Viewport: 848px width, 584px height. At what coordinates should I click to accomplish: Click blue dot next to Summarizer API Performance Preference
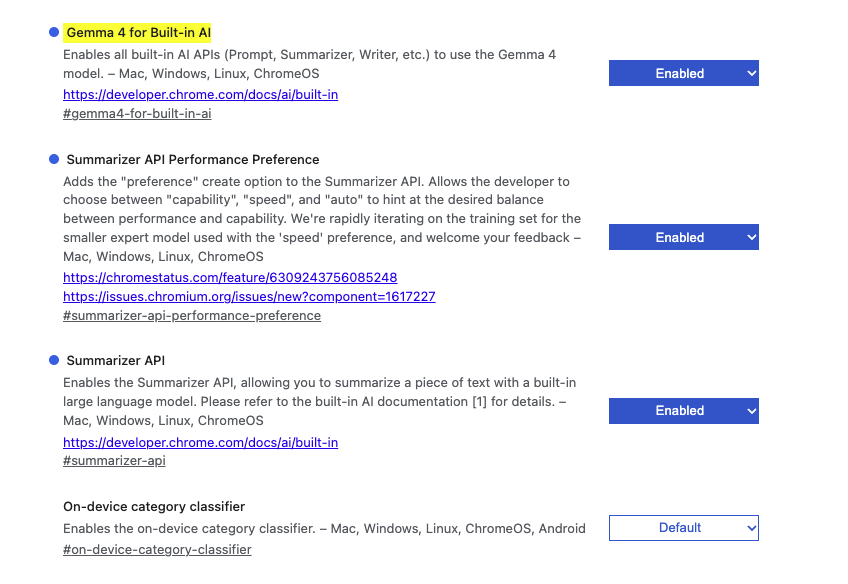[x=54, y=159]
